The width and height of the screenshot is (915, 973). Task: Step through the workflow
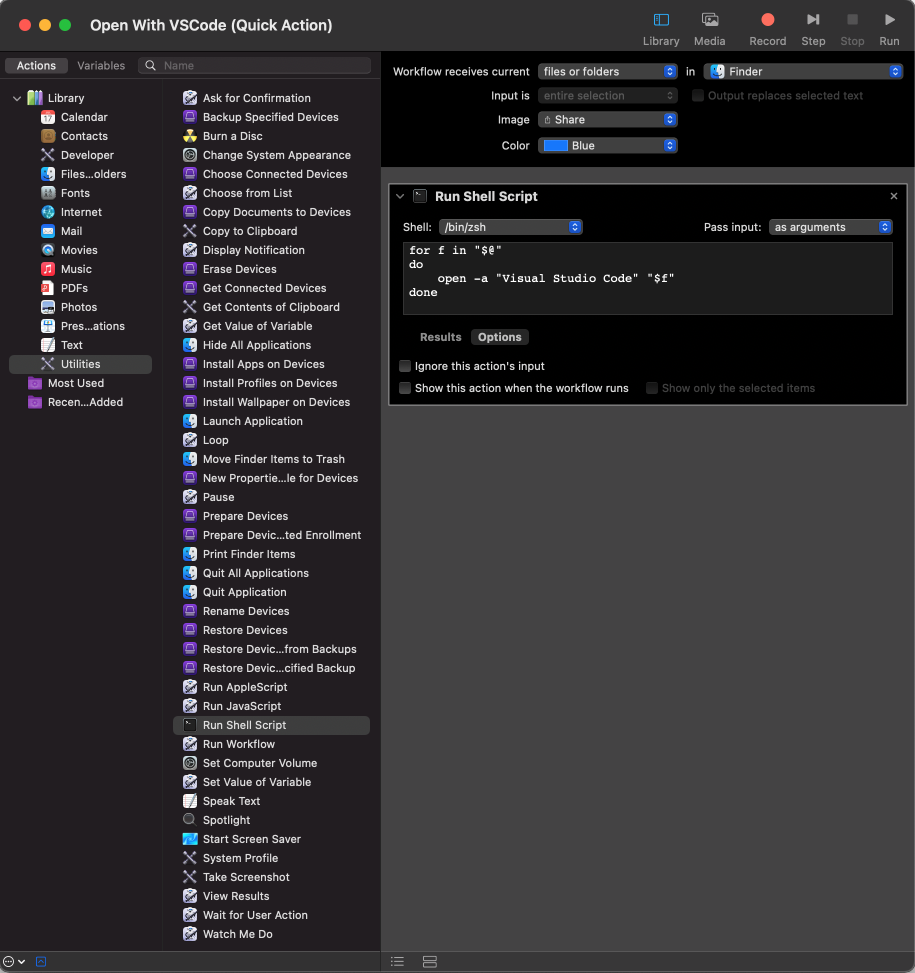click(813, 29)
